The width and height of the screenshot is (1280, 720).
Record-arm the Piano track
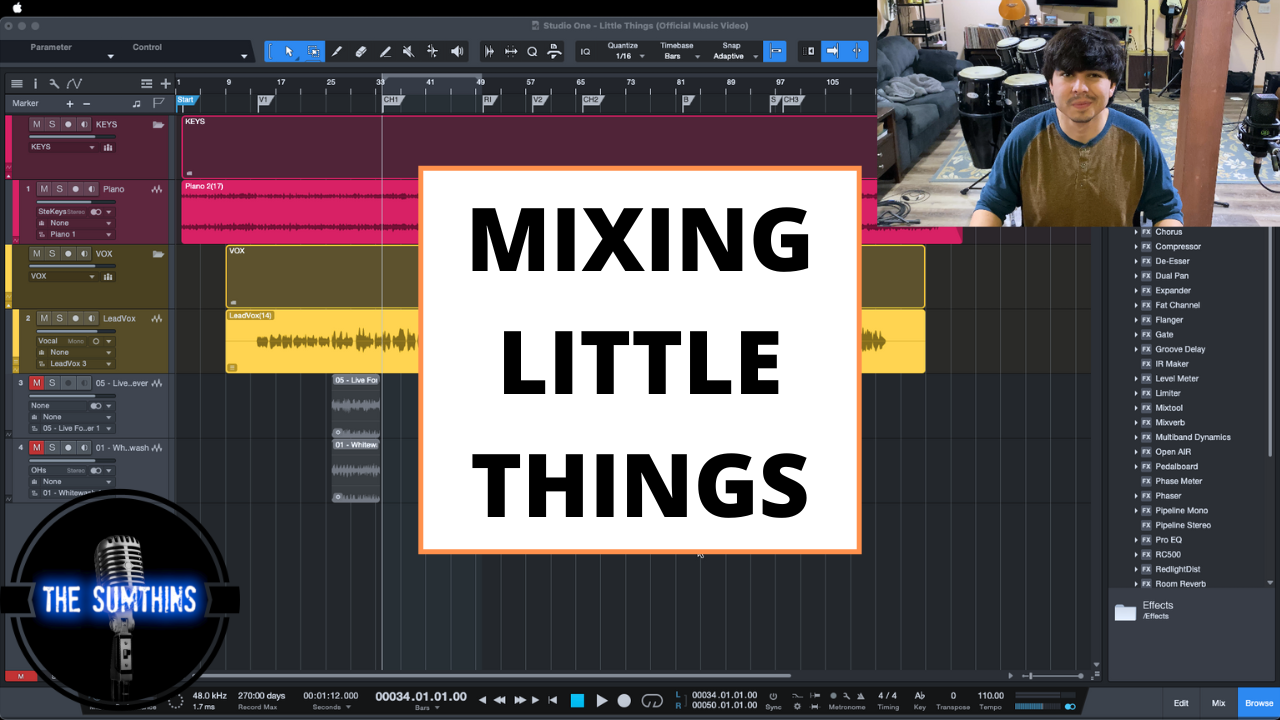76,189
